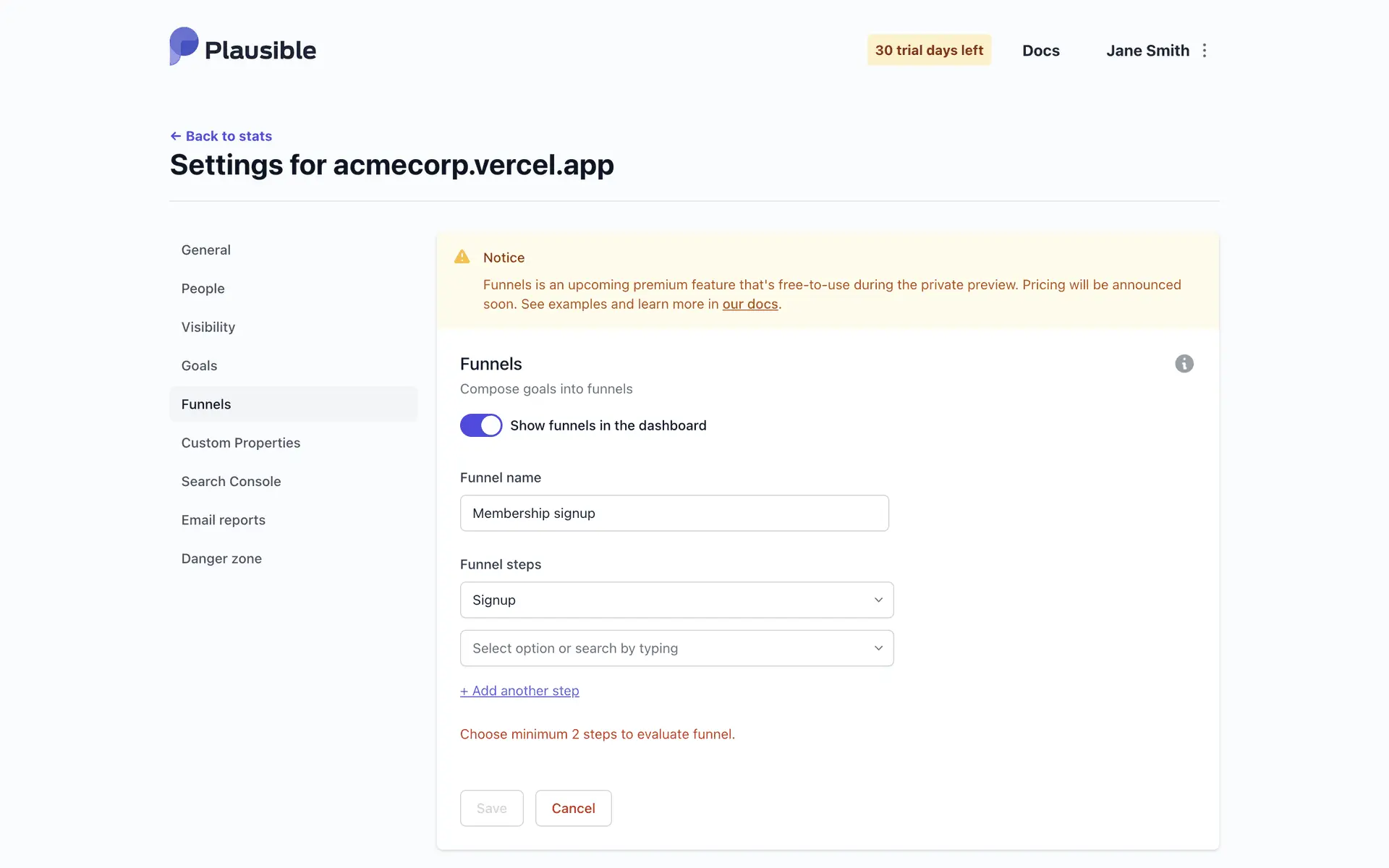Click the Plausible logo icon
The height and width of the screenshot is (868, 1389).
click(184, 46)
